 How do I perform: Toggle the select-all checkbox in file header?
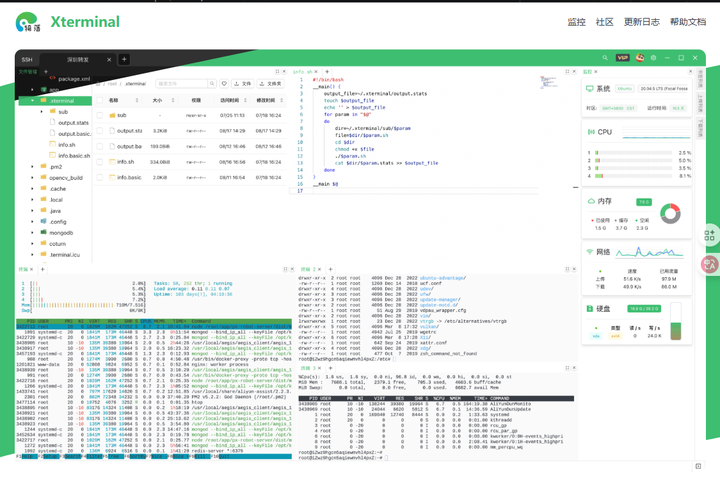pos(100,101)
